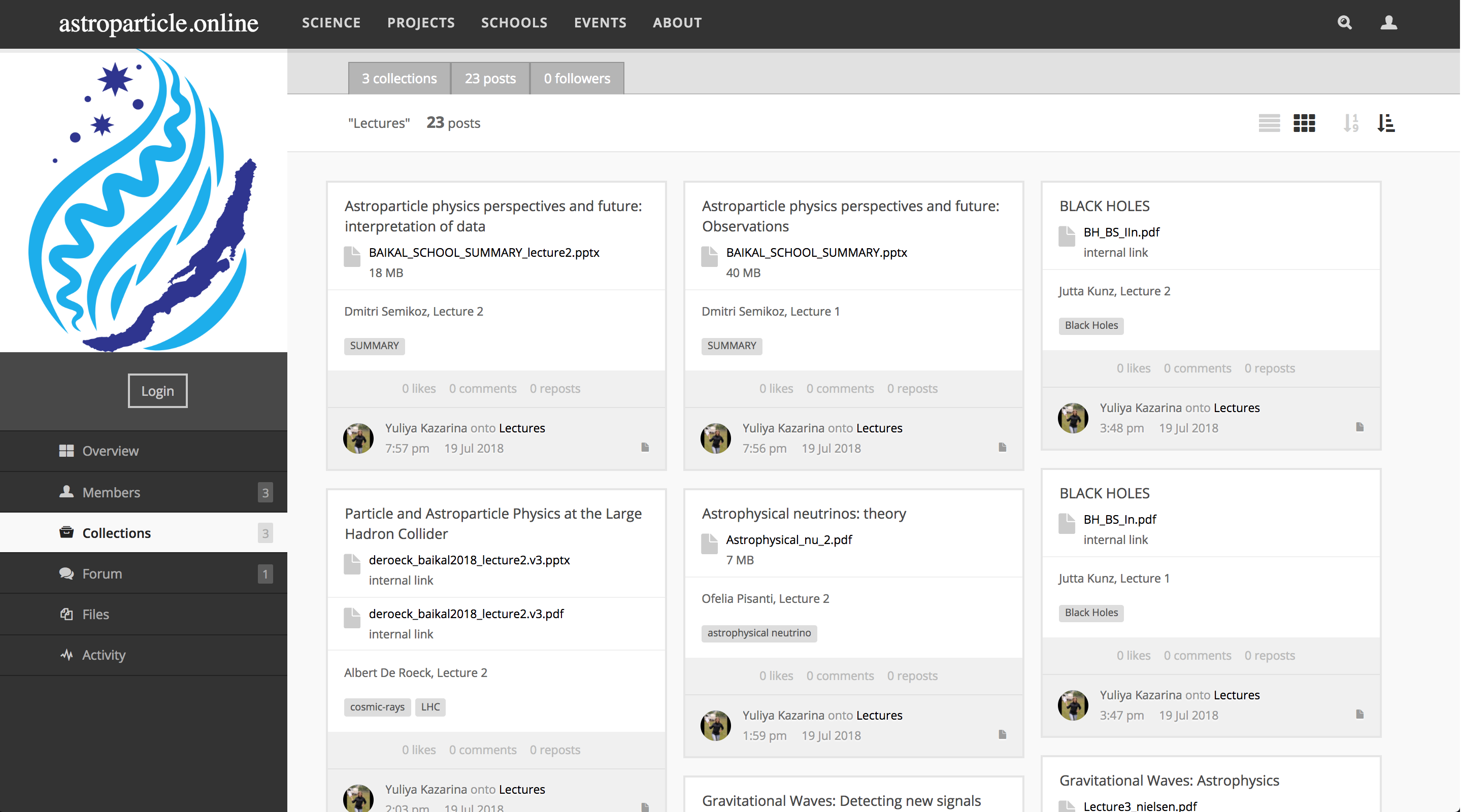Click file icon next to BAIKAL_SCHOOL_SUMMARY_lecture2.pptx
This screenshot has height=812, width=1461.
pyautogui.click(x=352, y=256)
